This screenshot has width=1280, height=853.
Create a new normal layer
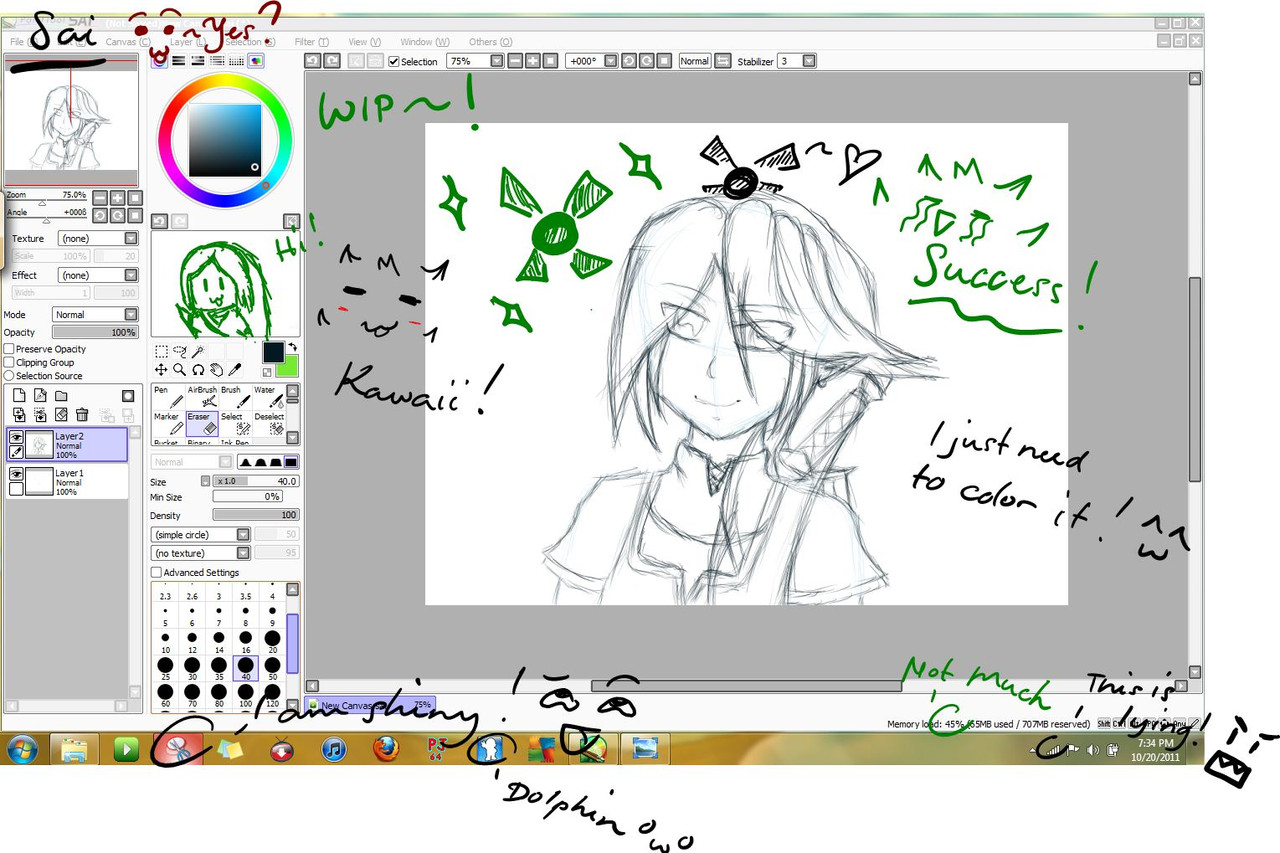point(19,396)
